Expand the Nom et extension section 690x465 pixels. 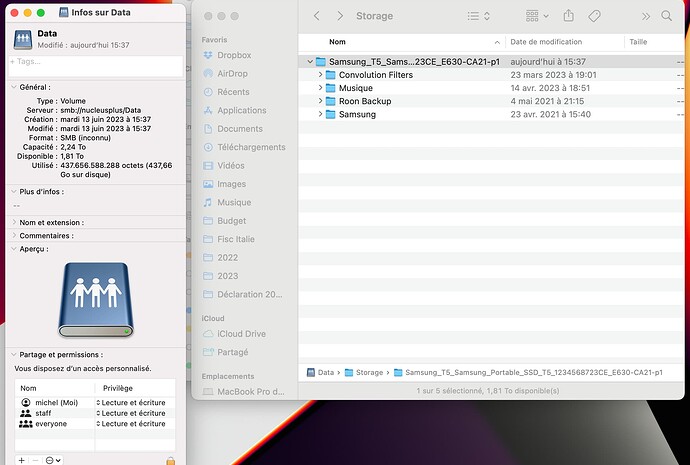13,222
